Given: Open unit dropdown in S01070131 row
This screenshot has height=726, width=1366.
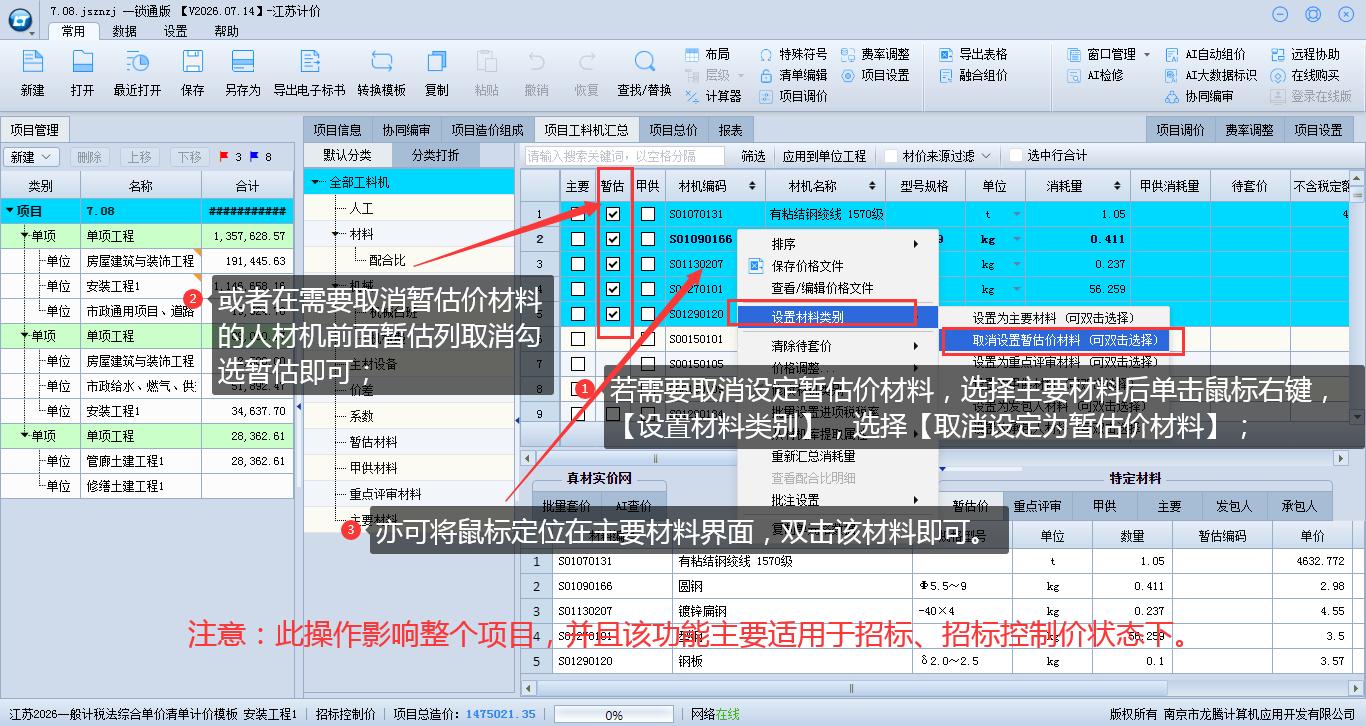Looking at the screenshot, I should click(1018, 214).
